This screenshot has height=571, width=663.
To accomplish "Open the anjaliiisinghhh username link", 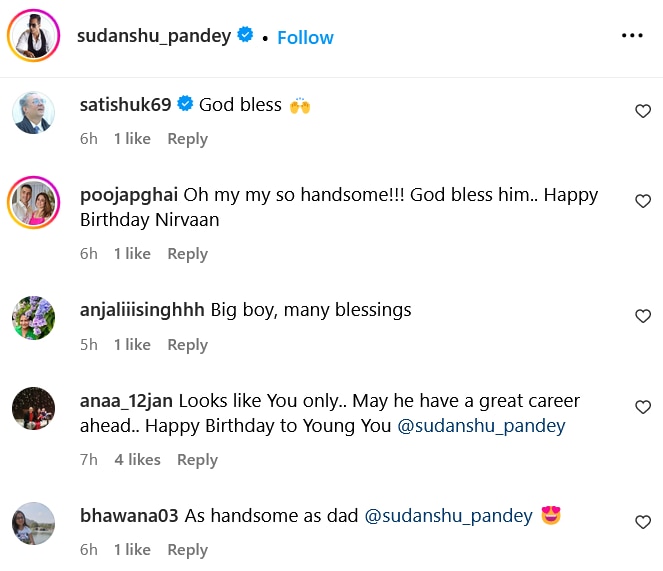I will (x=142, y=310).
